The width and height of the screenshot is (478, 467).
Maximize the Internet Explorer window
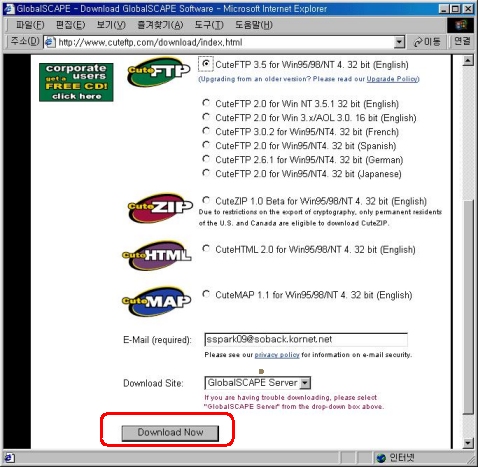pos(455,9)
